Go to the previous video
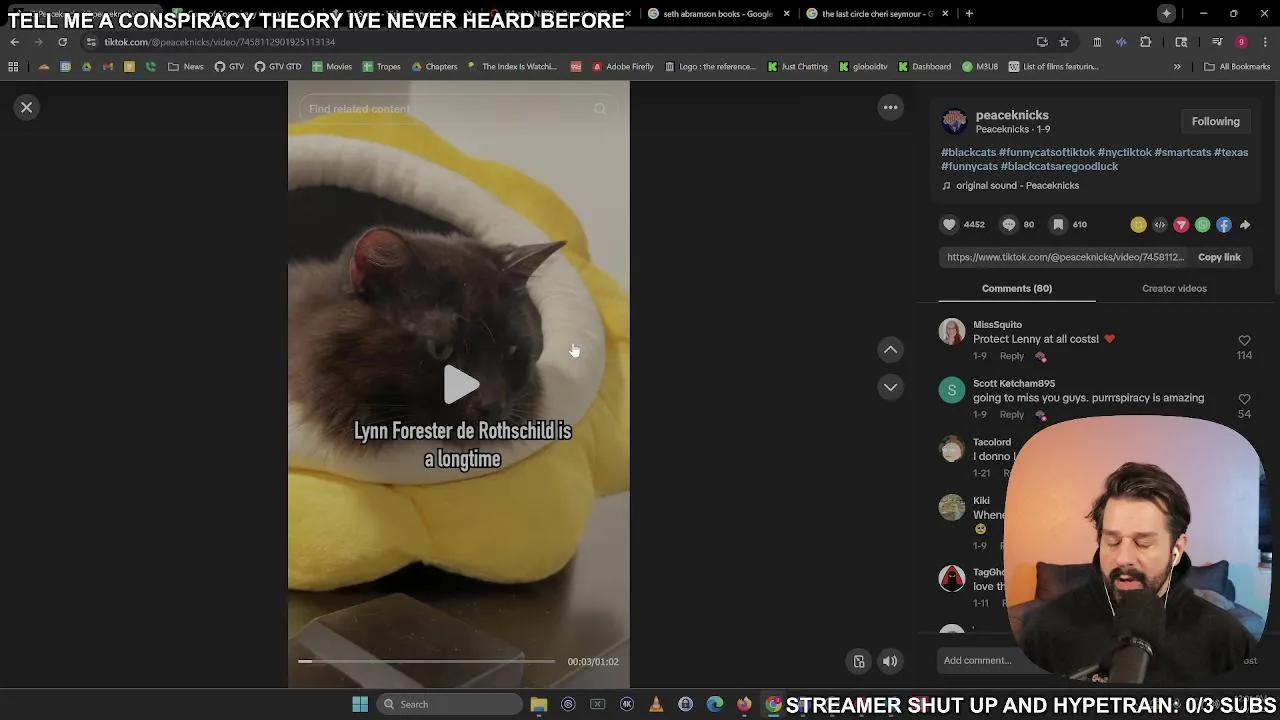Screen dimensions: 1280x720 click(890, 350)
